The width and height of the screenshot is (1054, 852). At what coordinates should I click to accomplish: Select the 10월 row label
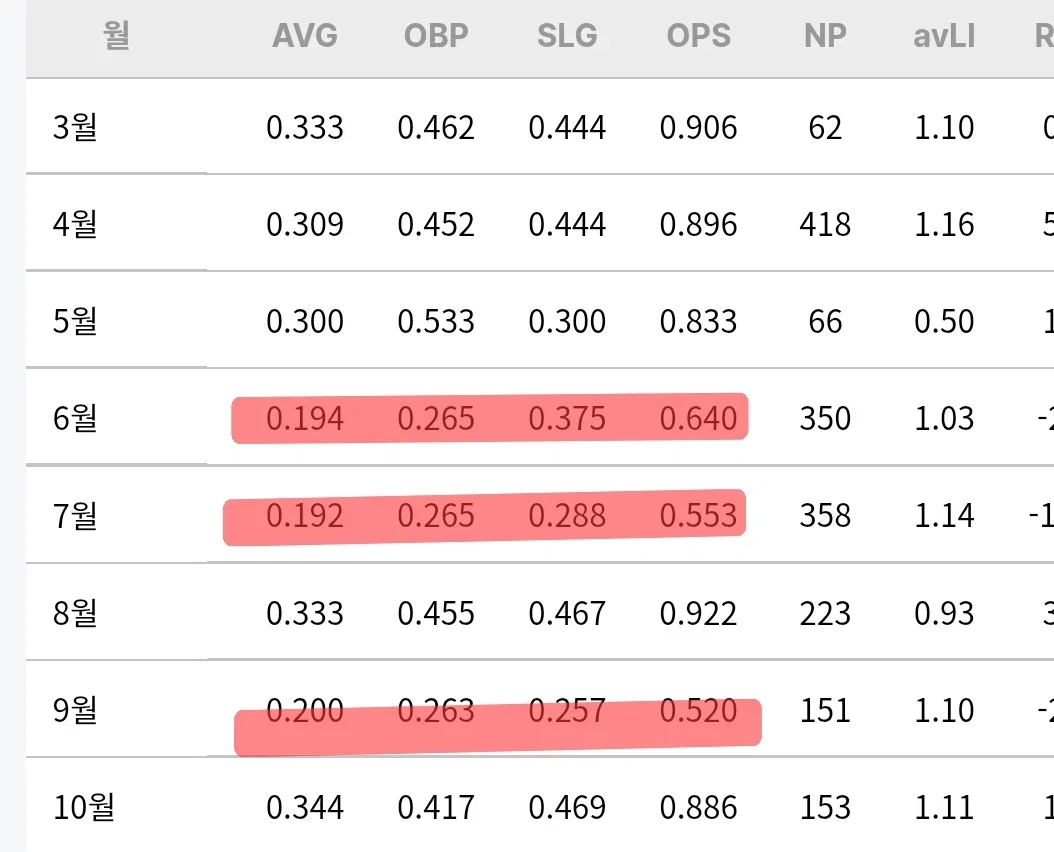(84, 806)
